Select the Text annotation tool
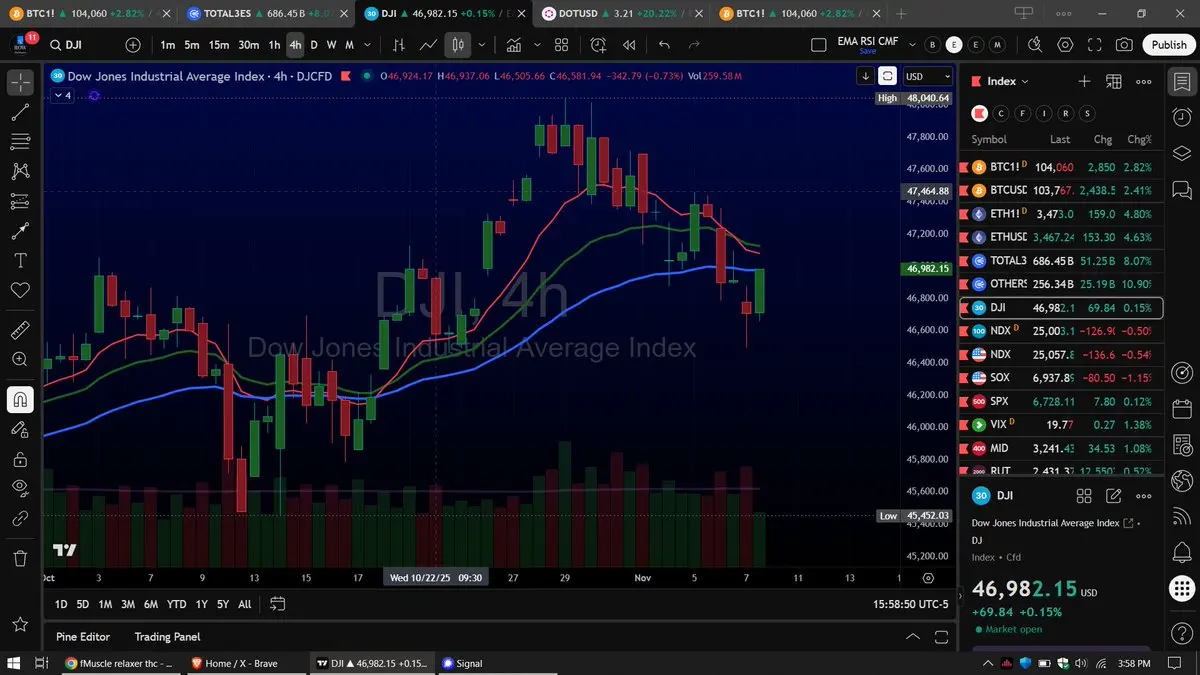Viewport: 1200px width, 675px height. point(20,260)
